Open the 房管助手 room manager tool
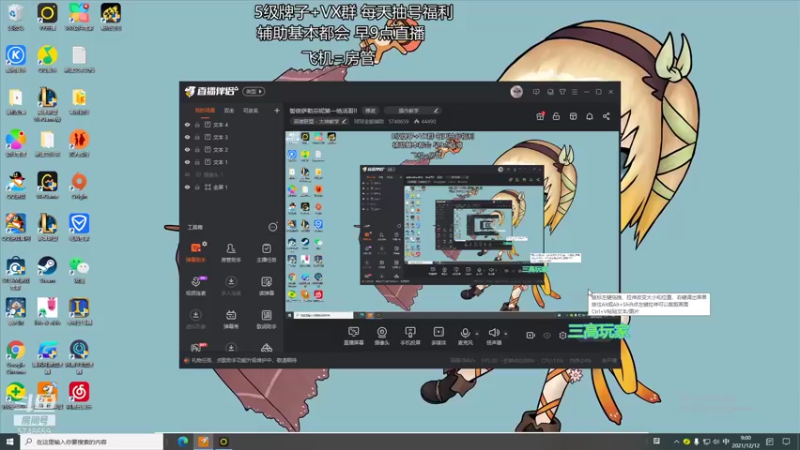800x450 pixels. [x=231, y=253]
